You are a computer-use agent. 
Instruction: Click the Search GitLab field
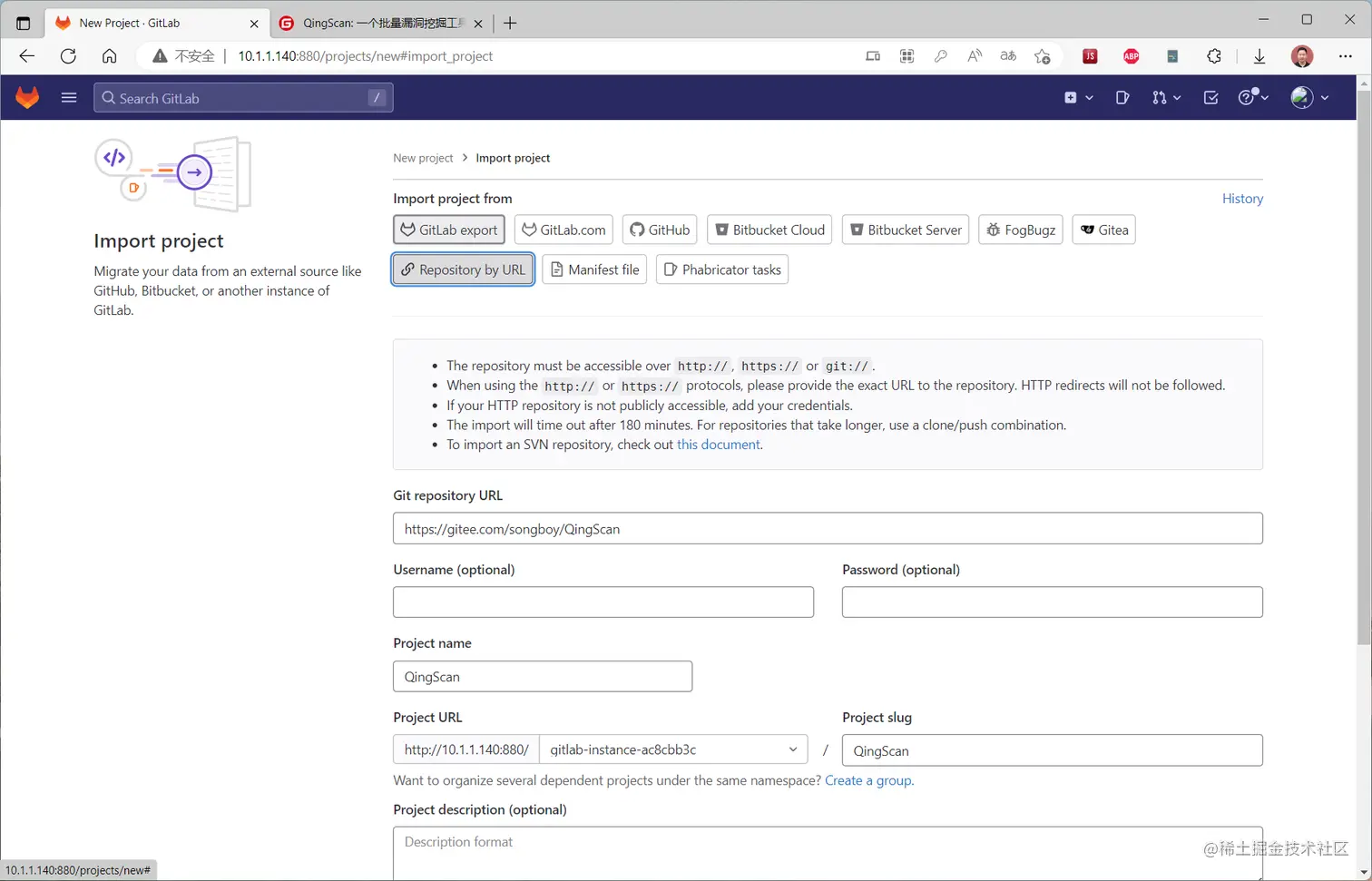(243, 98)
